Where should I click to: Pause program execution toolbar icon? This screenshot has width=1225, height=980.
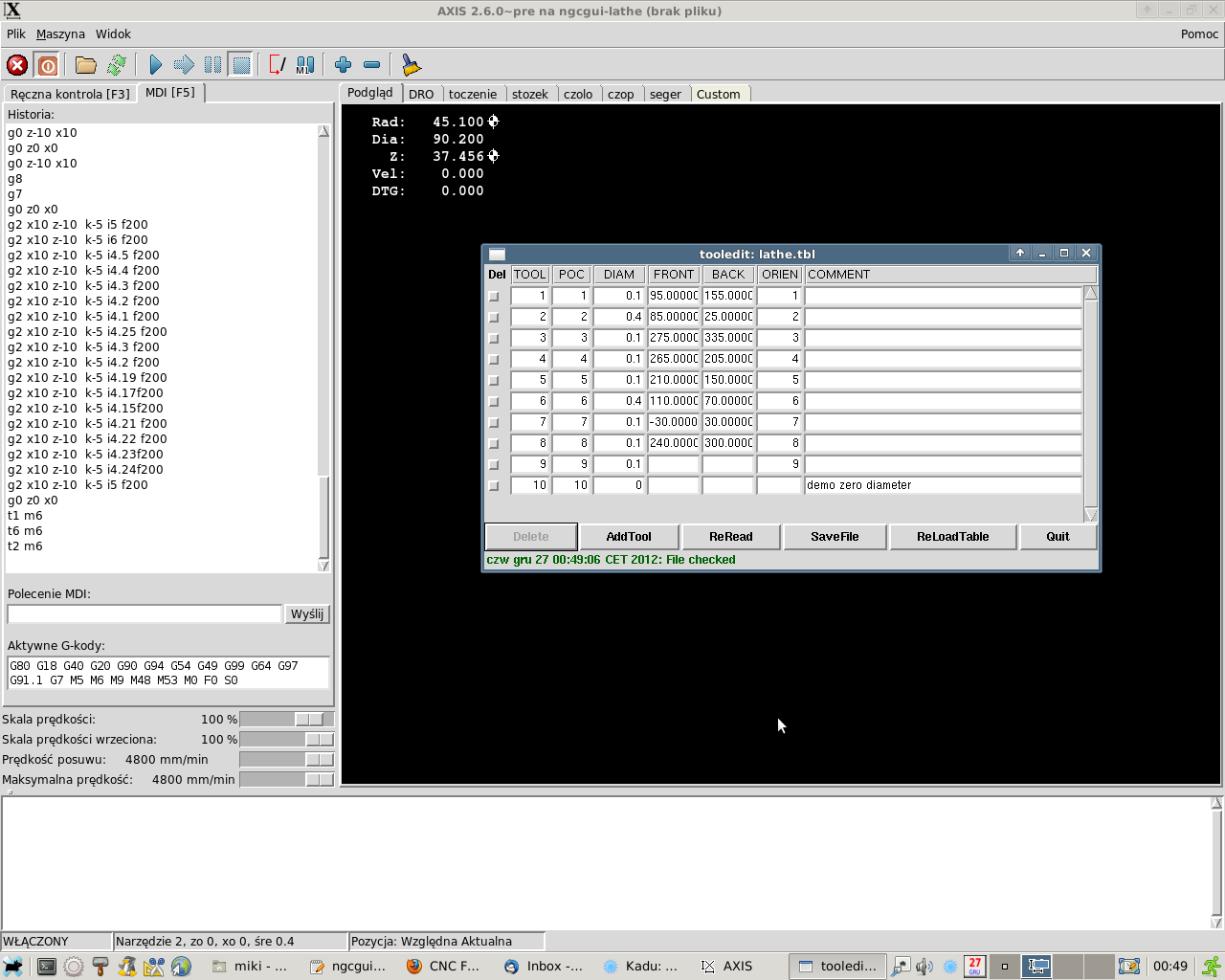(x=212, y=65)
